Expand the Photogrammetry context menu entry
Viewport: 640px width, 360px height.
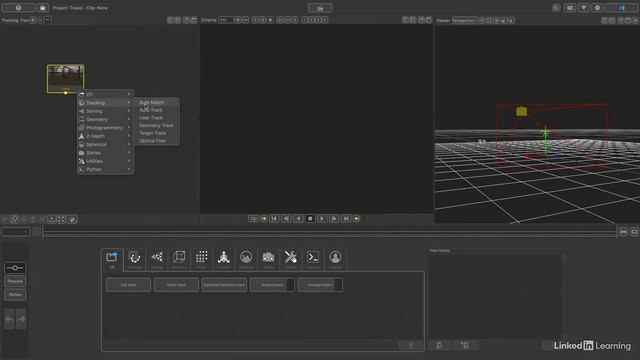point(106,128)
